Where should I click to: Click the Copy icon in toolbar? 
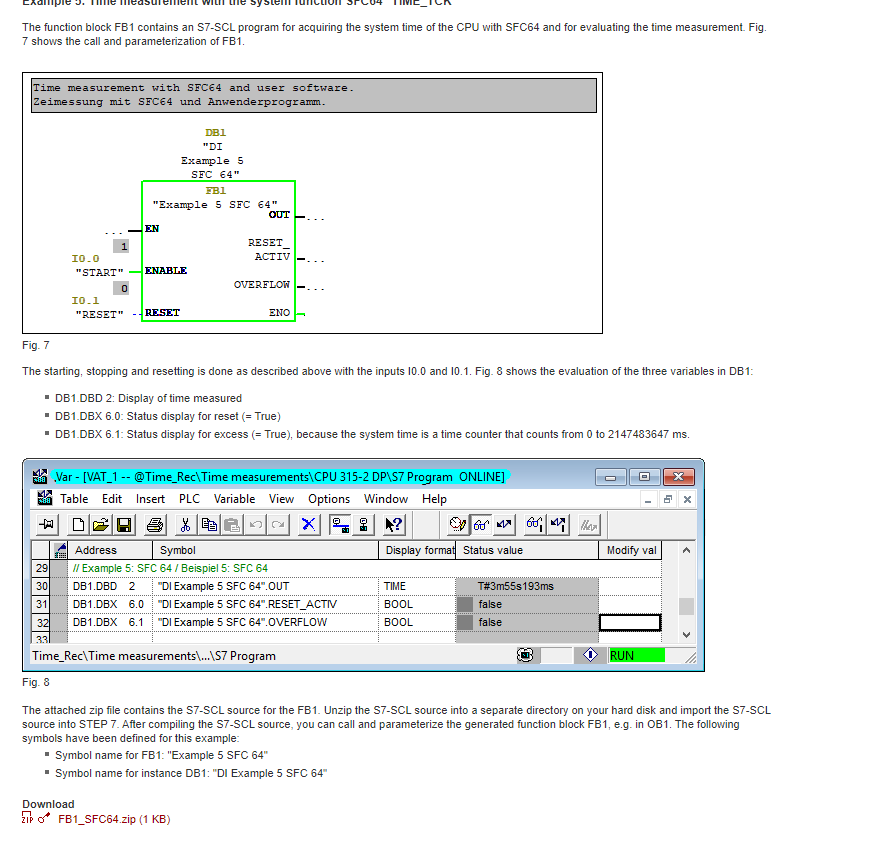(209, 524)
